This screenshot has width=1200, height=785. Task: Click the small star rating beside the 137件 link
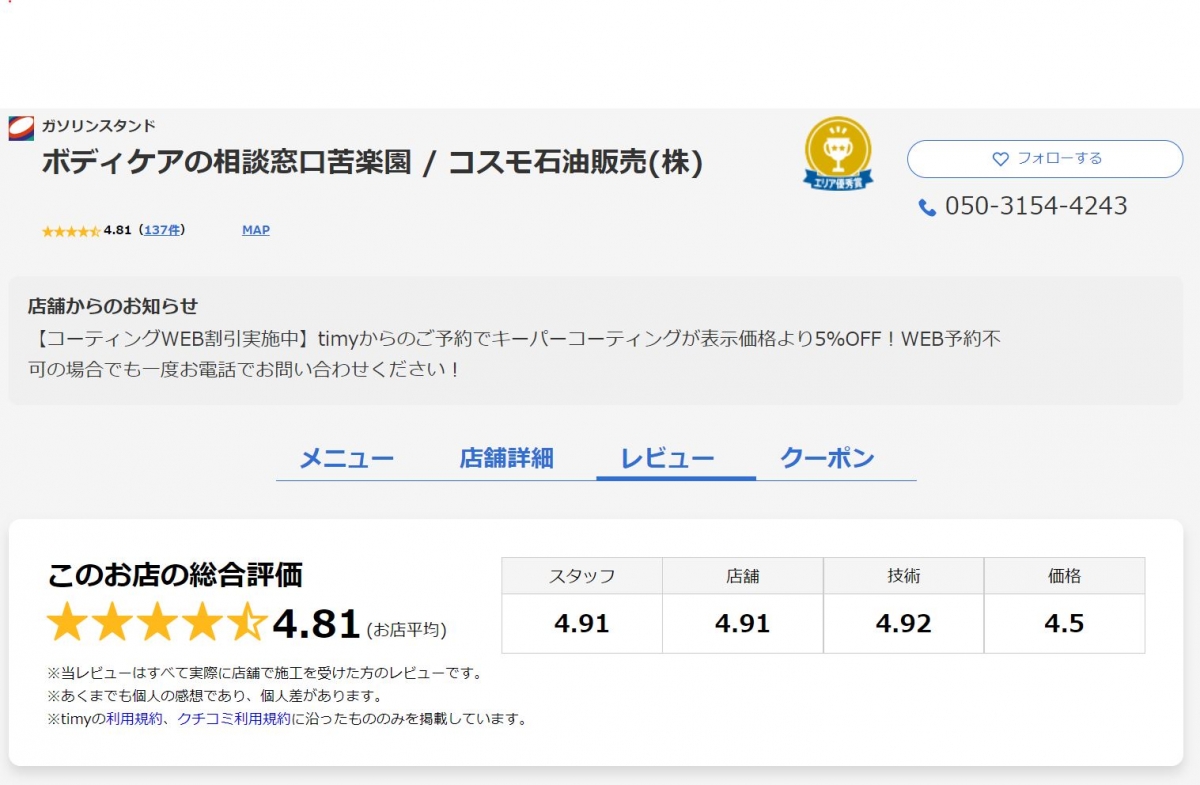click(x=70, y=231)
